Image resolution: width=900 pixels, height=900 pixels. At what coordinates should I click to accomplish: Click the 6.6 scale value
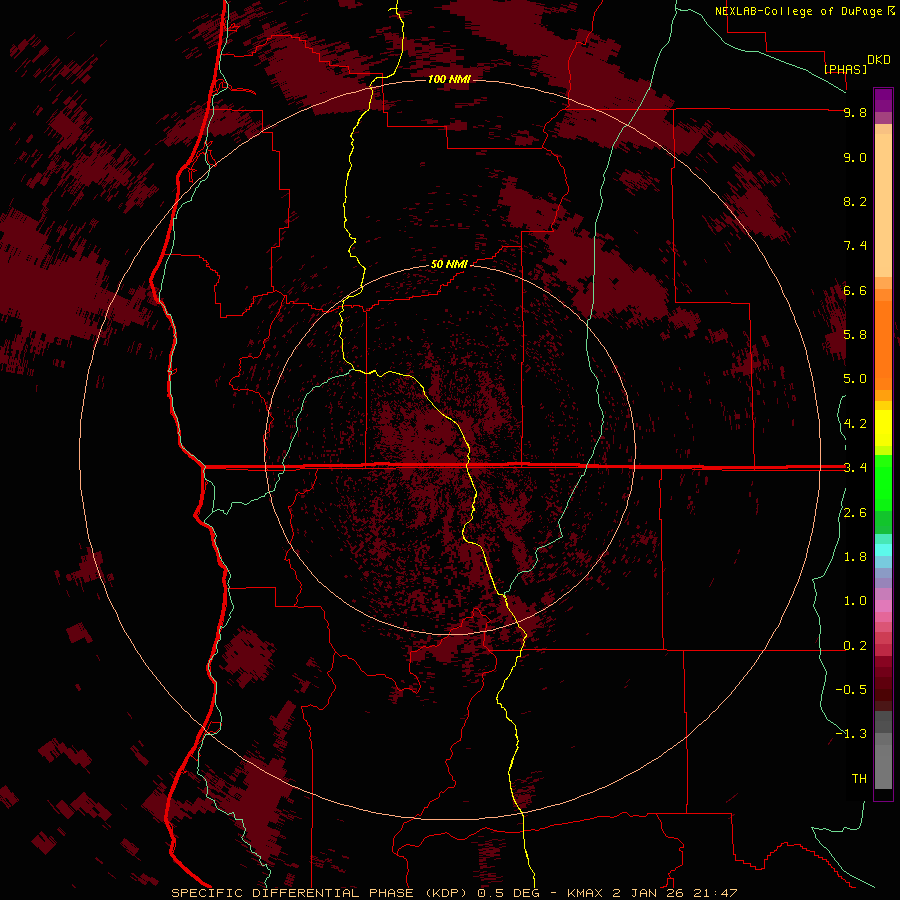855,291
